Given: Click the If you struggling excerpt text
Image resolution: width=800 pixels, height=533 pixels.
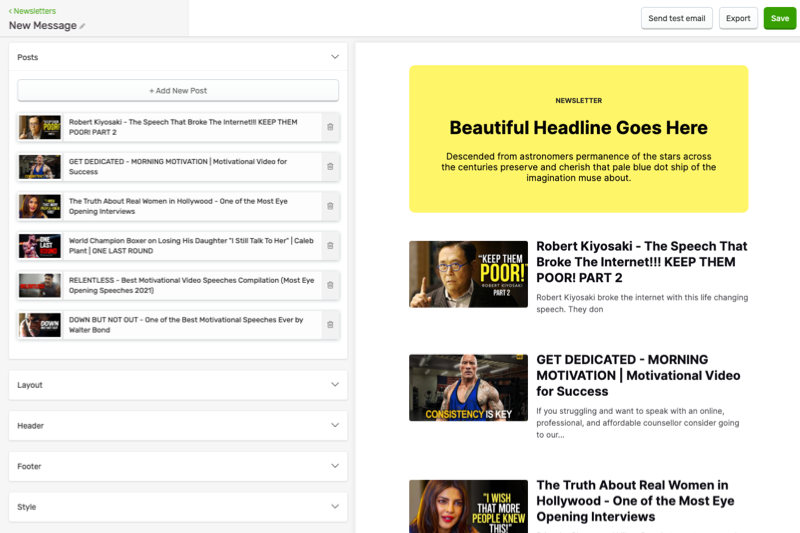Looking at the screenshot, I should coord(638,423).
